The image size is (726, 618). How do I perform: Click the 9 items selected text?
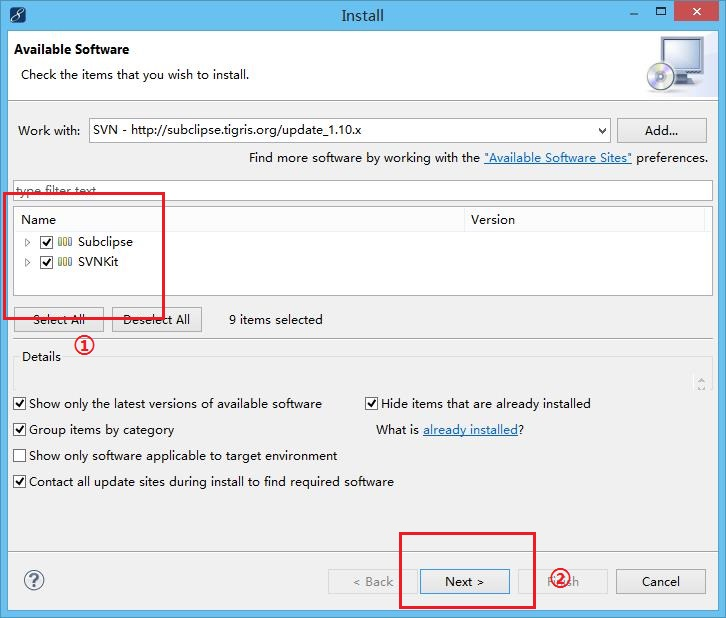click(275, 319)
